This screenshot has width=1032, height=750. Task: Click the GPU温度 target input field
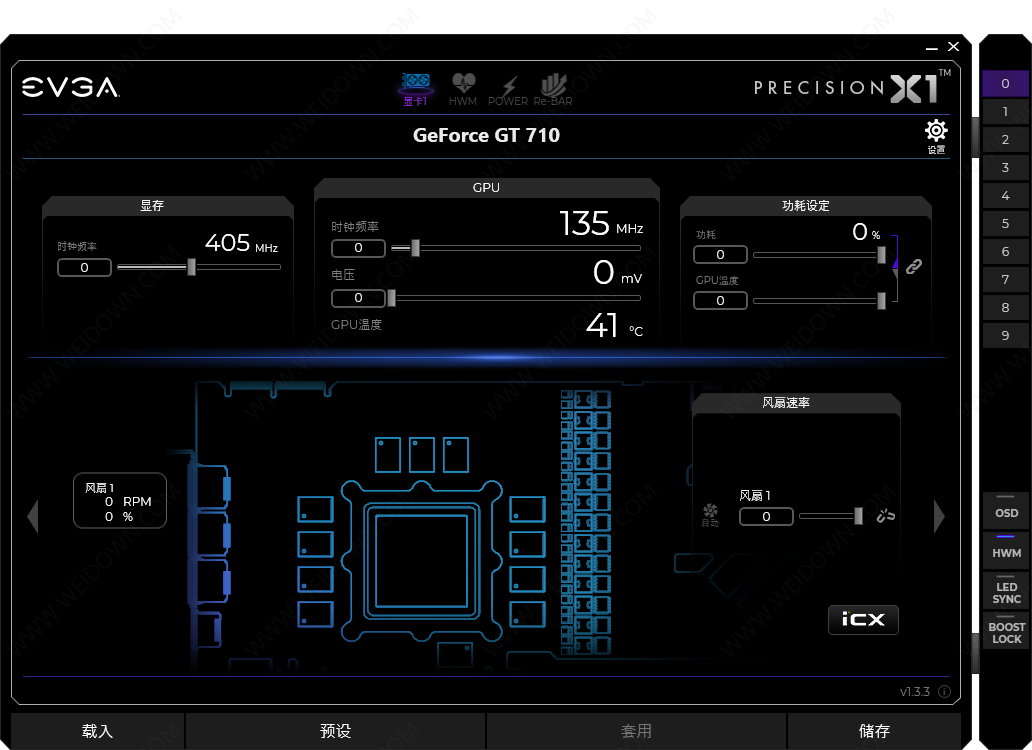click(x=720, y=301)
